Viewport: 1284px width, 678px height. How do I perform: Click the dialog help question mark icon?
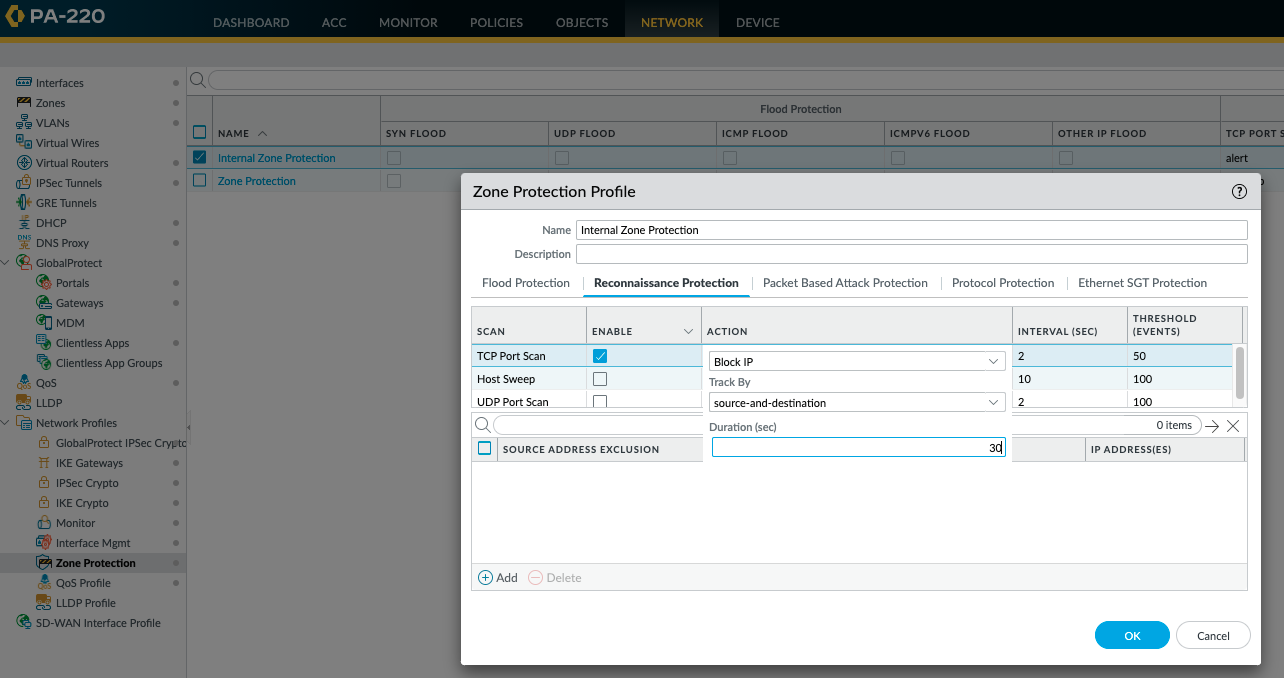(1239, 191)
